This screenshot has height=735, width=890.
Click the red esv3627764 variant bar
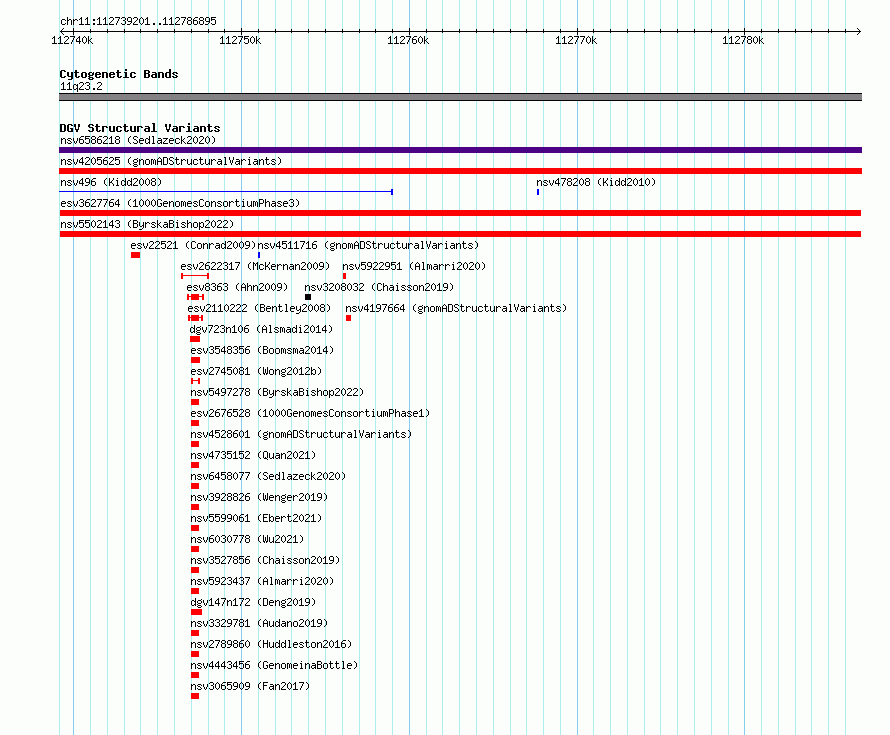point(460,213)
